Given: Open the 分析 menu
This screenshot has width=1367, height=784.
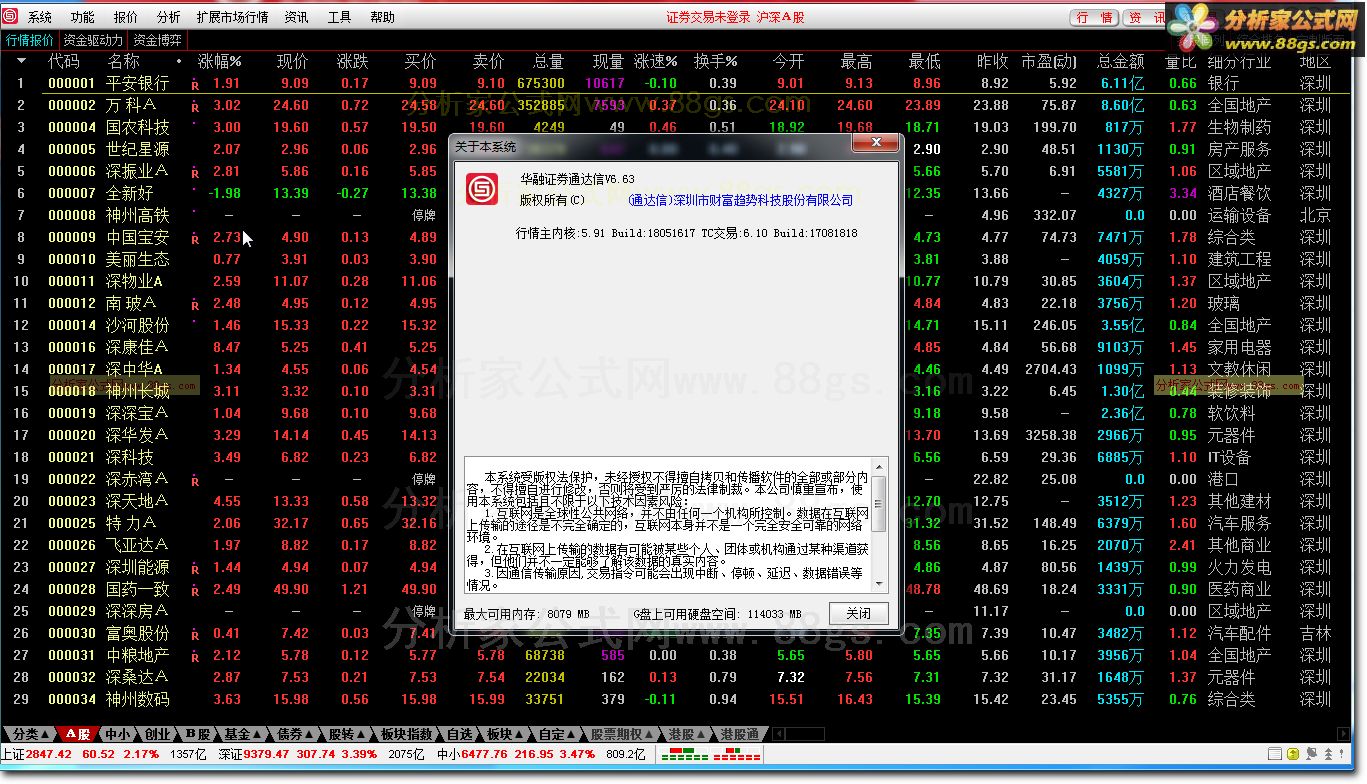Looking at the screenshot, I should tap(169, 17).
